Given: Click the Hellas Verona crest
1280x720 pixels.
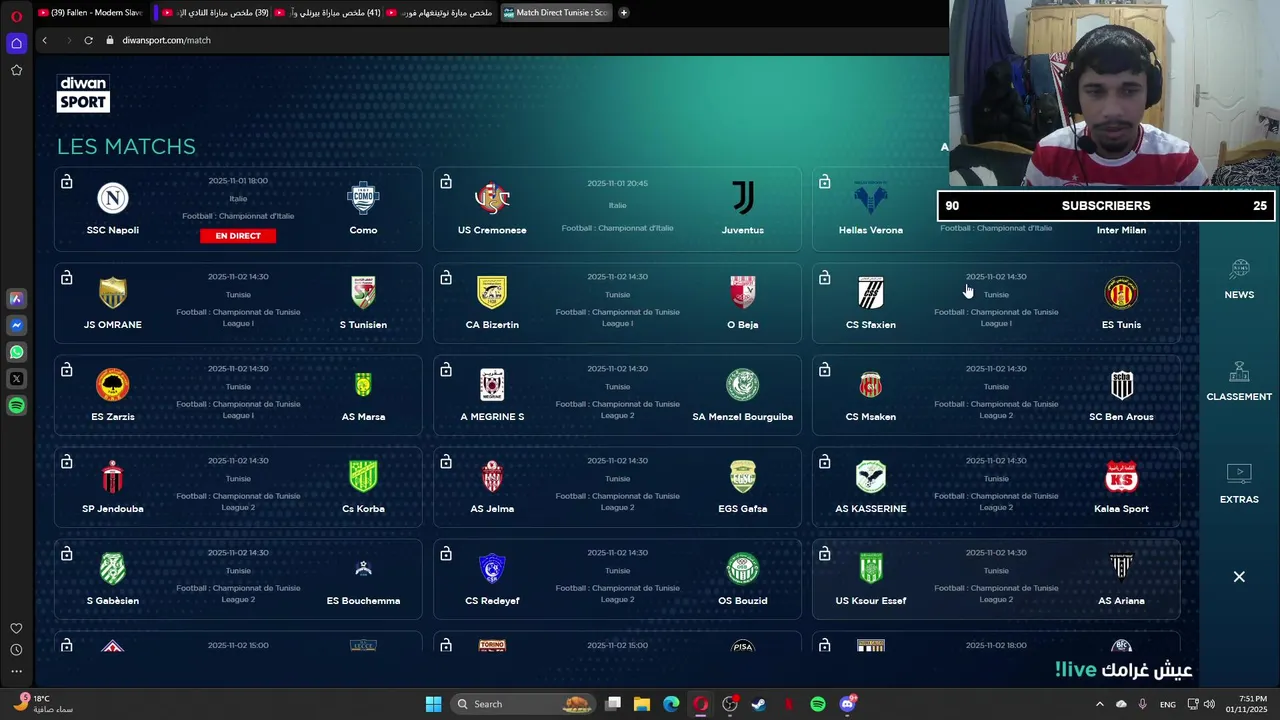Looking at the screenshot, I should 870,198.
